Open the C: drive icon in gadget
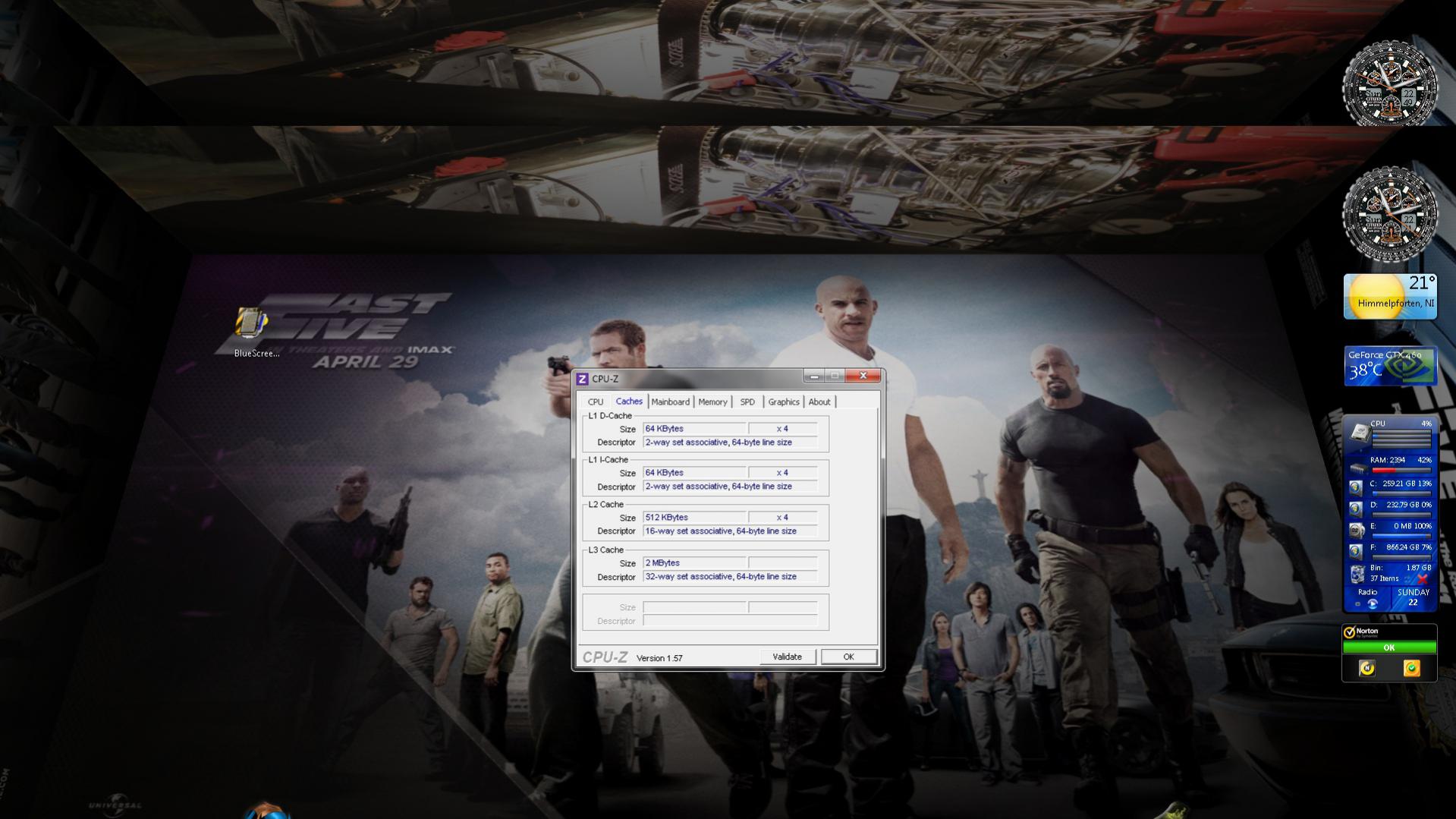 1356,487
